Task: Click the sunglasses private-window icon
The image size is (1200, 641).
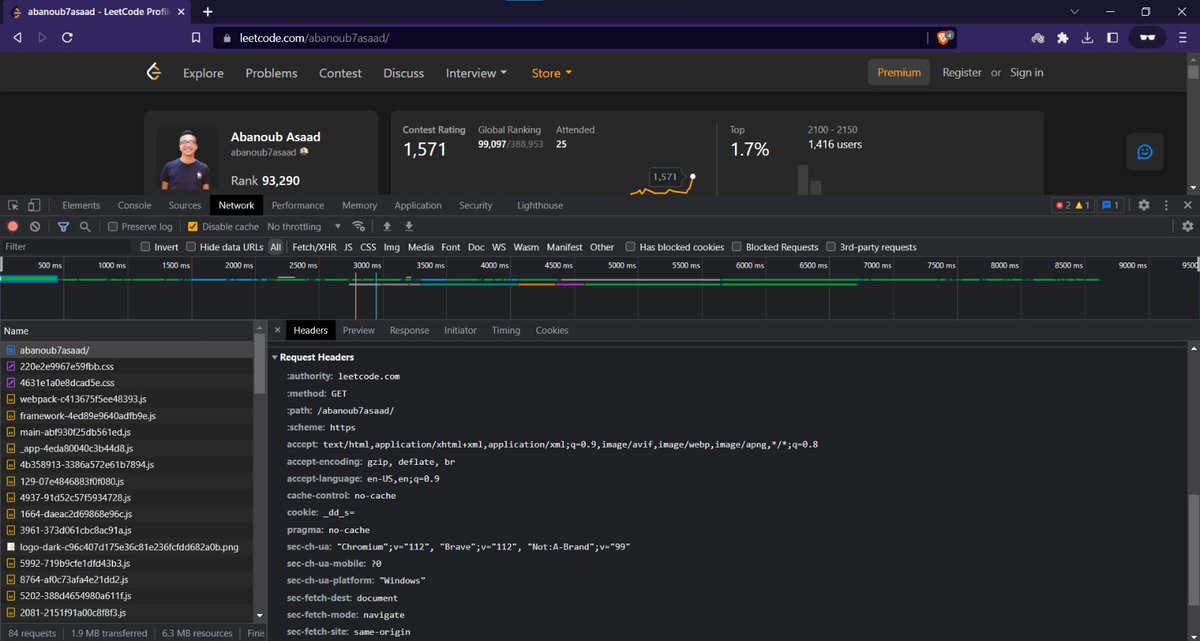Action: pyautogui.click(x=1147, y=38)
